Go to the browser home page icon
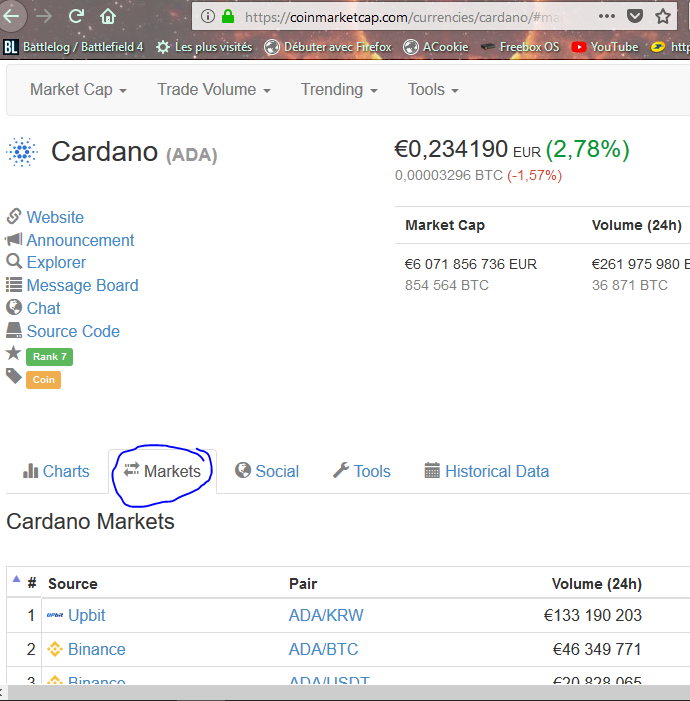 click(x=108, y=17)
